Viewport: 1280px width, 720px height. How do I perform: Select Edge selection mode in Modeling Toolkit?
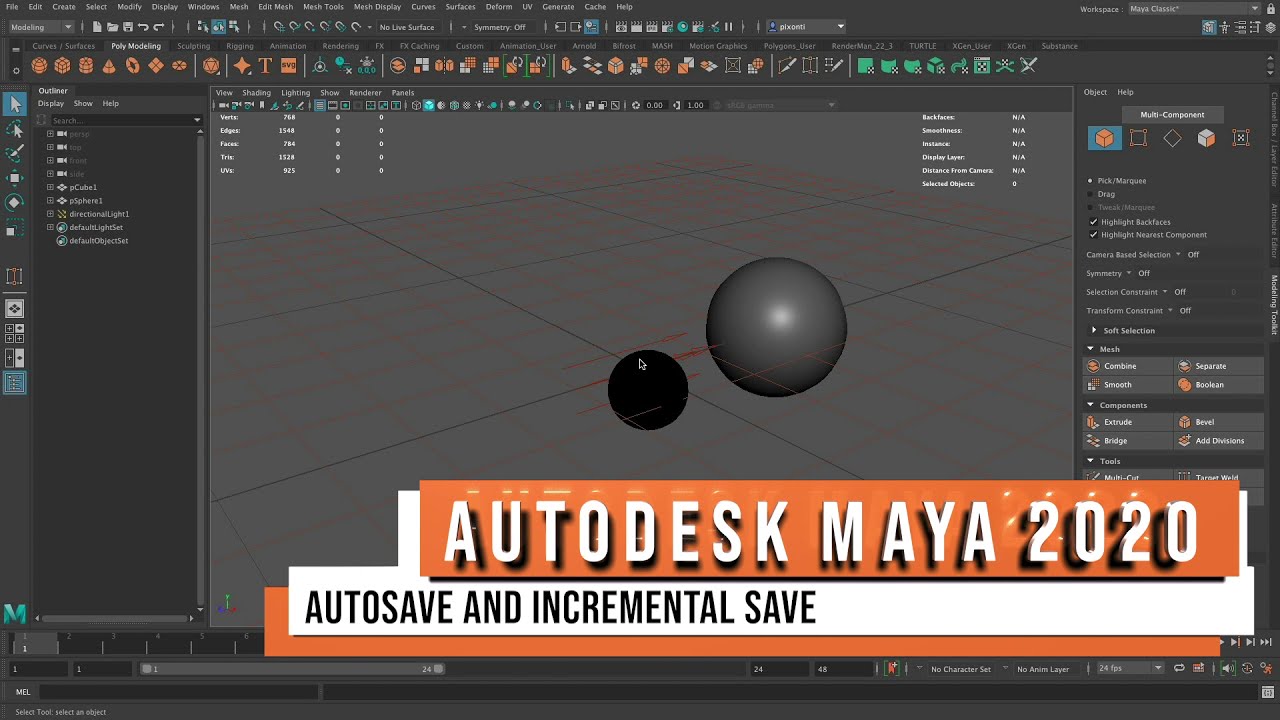point(1172,138)
